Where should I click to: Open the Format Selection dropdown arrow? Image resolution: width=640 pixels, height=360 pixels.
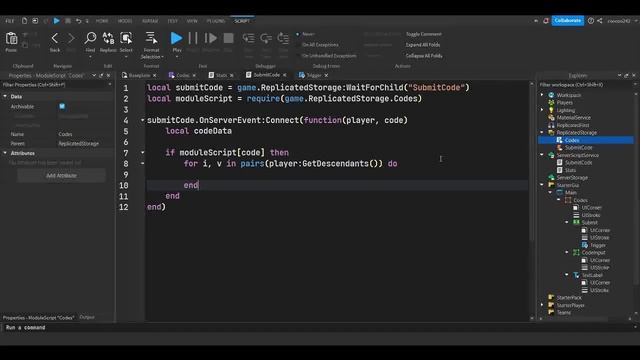coord(162,57)
